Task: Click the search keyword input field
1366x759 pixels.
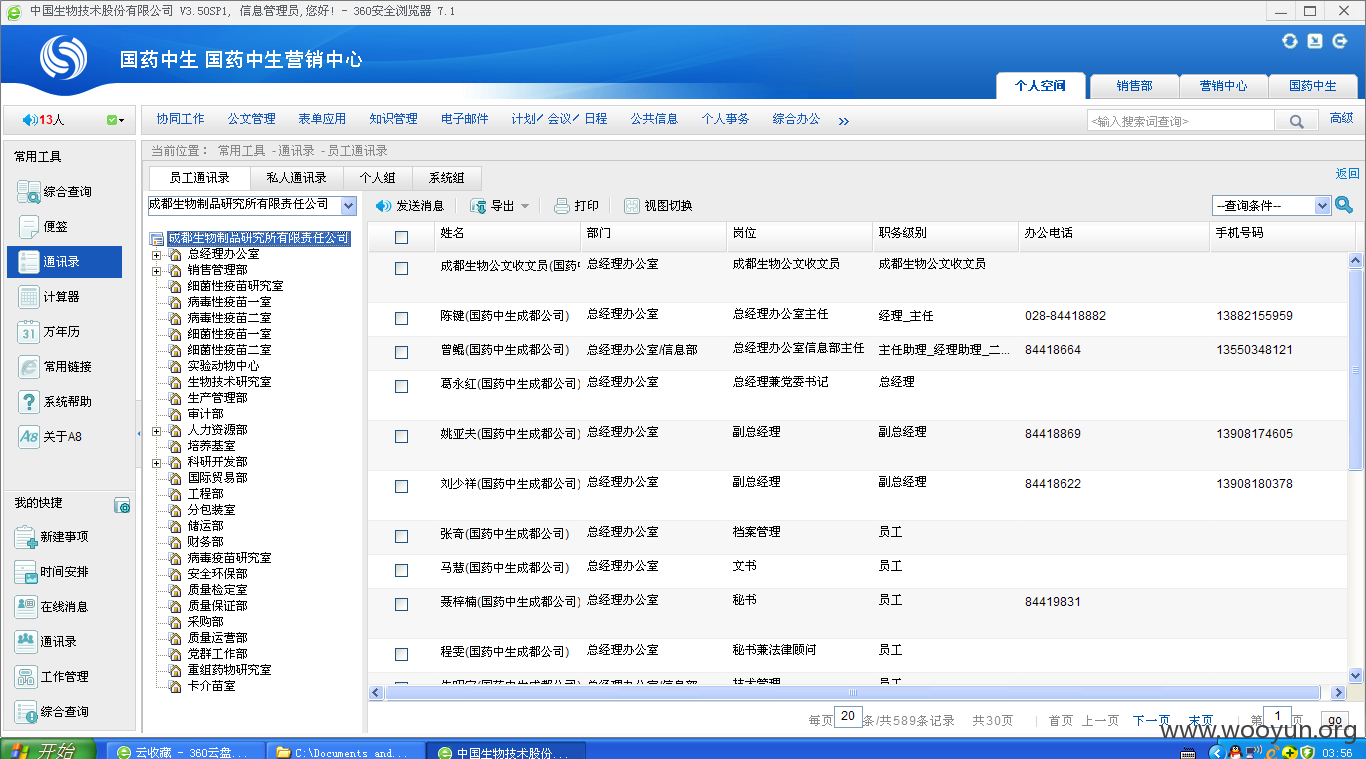Action: coord(1181,121)
